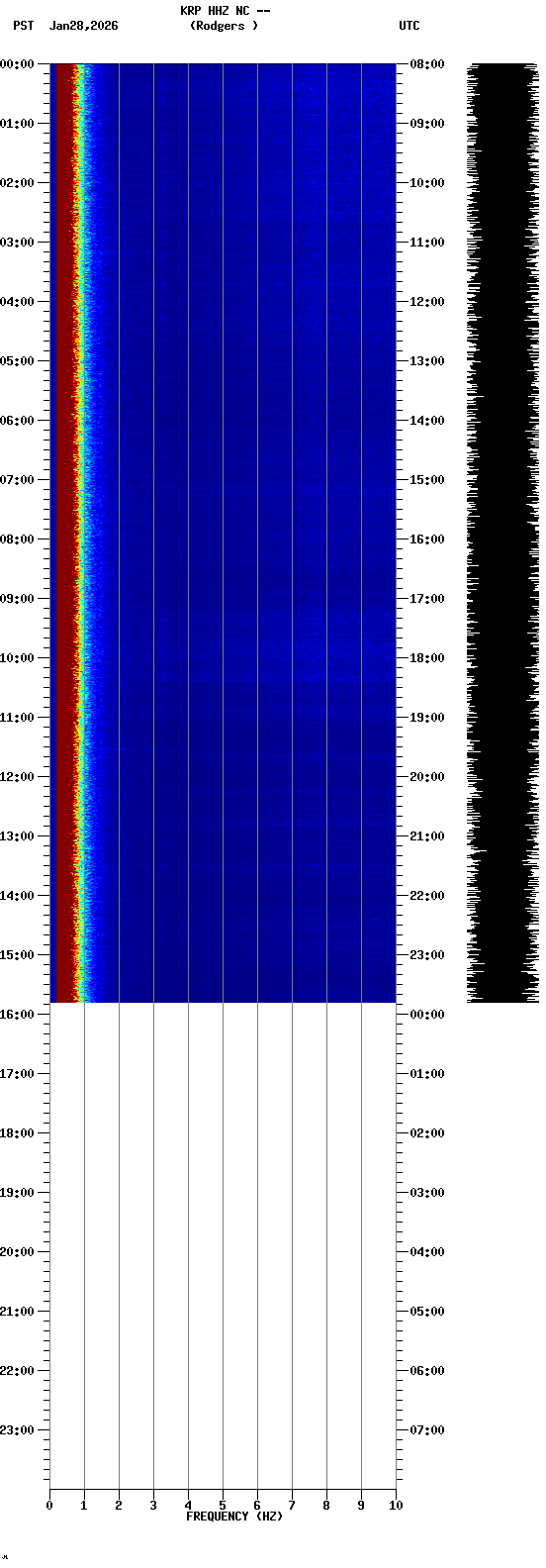
Task: Click the 10:00 PST time label
Action: coord(17,658)
